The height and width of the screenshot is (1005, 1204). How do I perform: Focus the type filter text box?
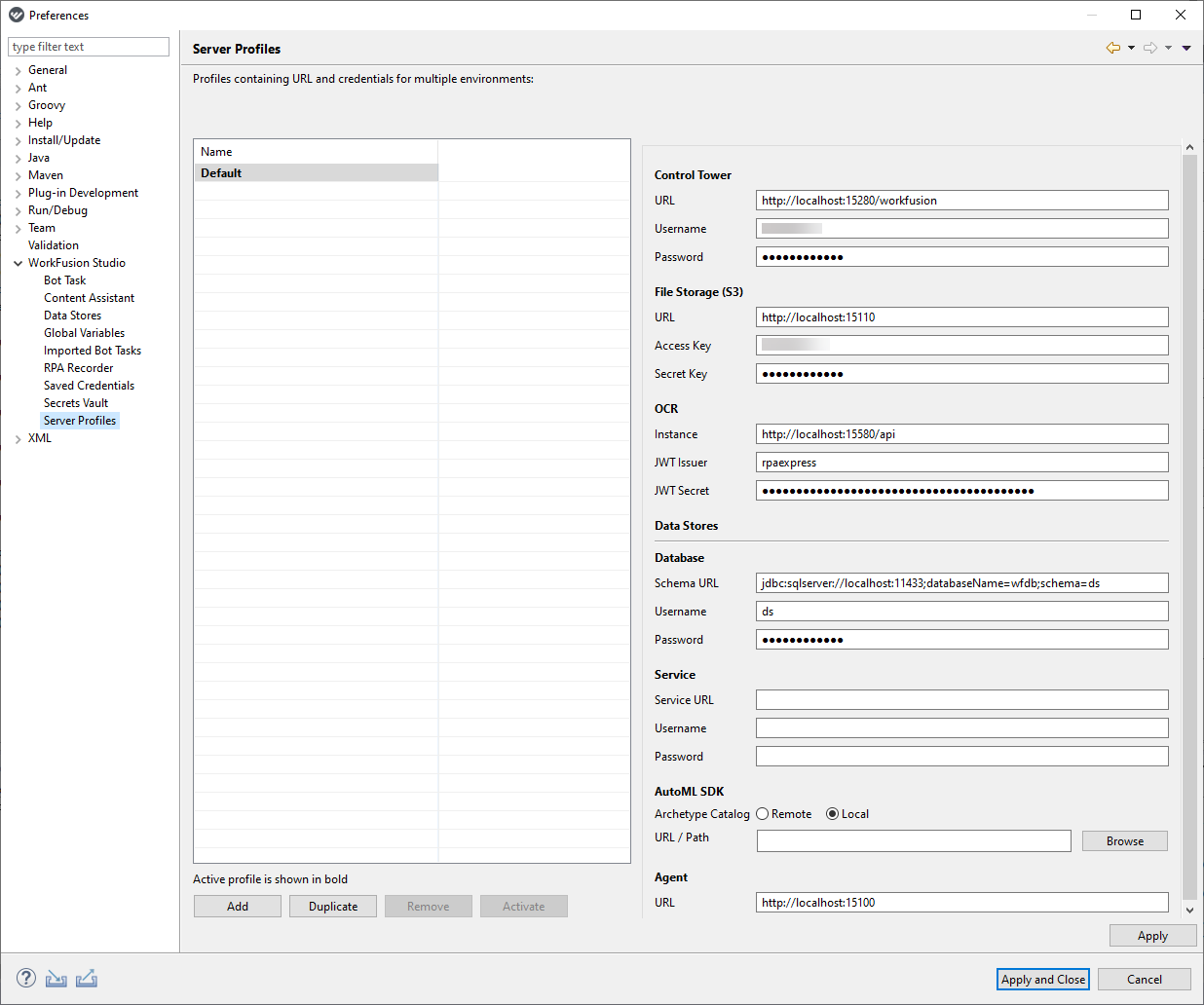pos(89,47)
